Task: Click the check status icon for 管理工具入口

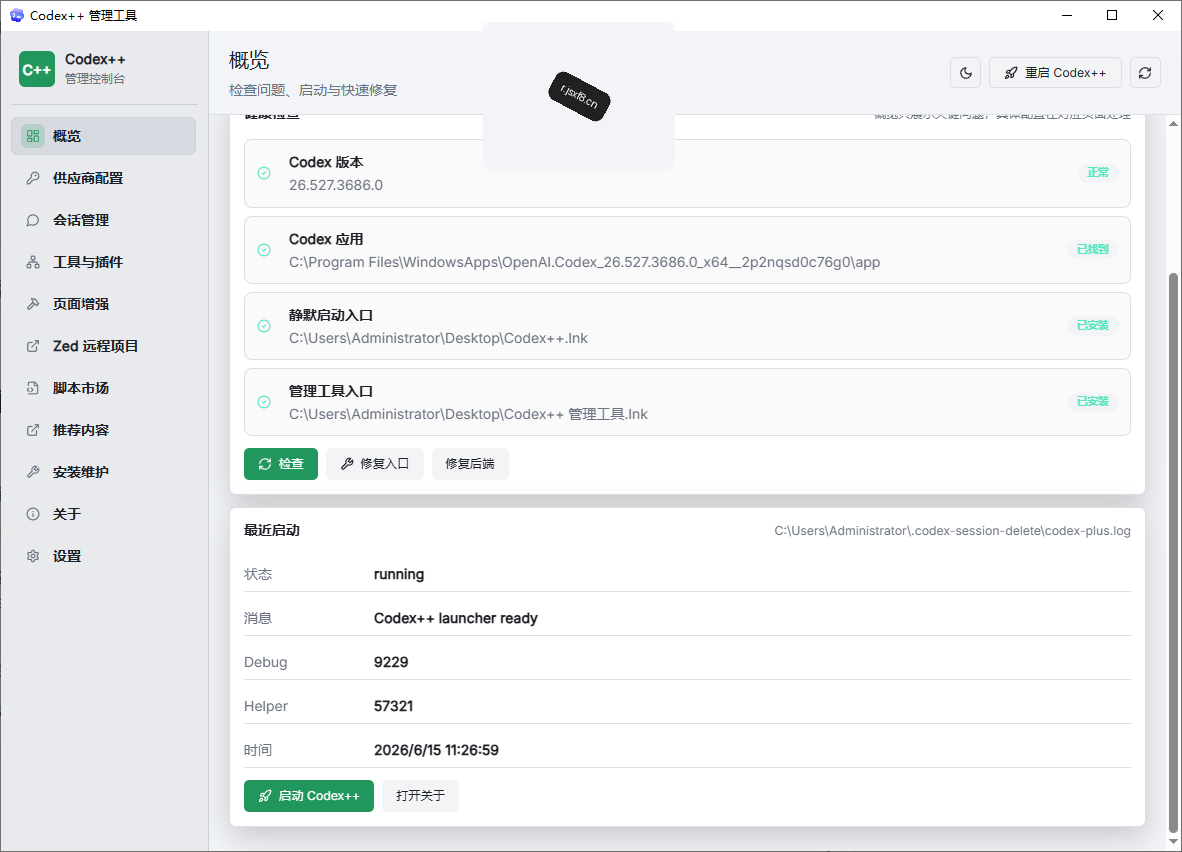Action: (264, 402)
